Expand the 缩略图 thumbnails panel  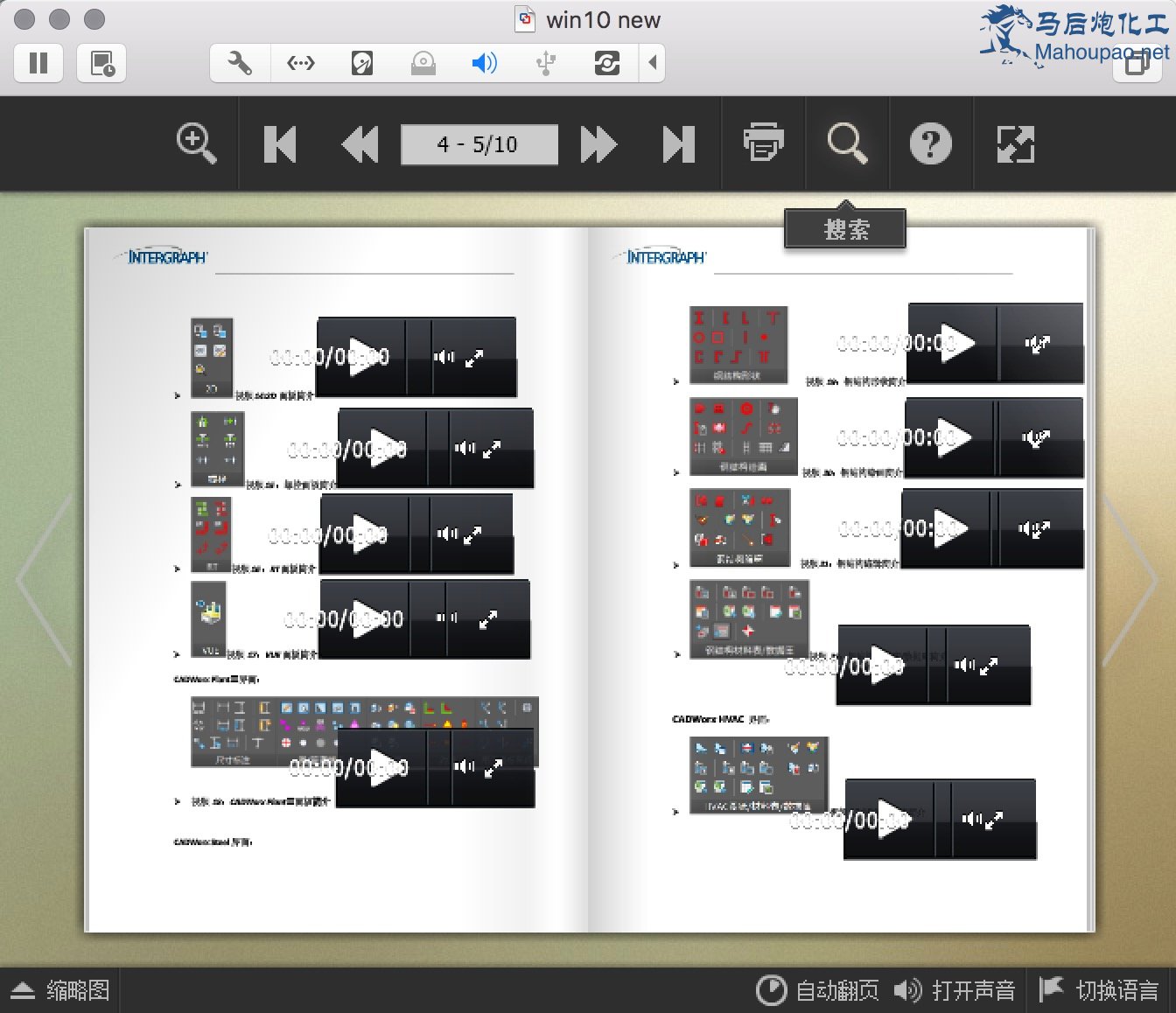coord(60,990)
